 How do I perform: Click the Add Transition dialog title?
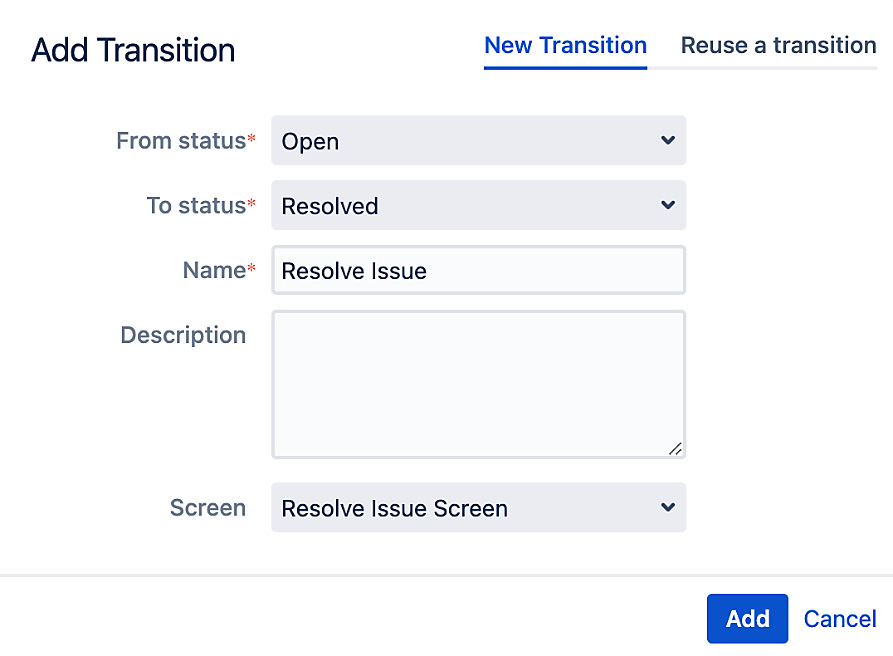133,49
